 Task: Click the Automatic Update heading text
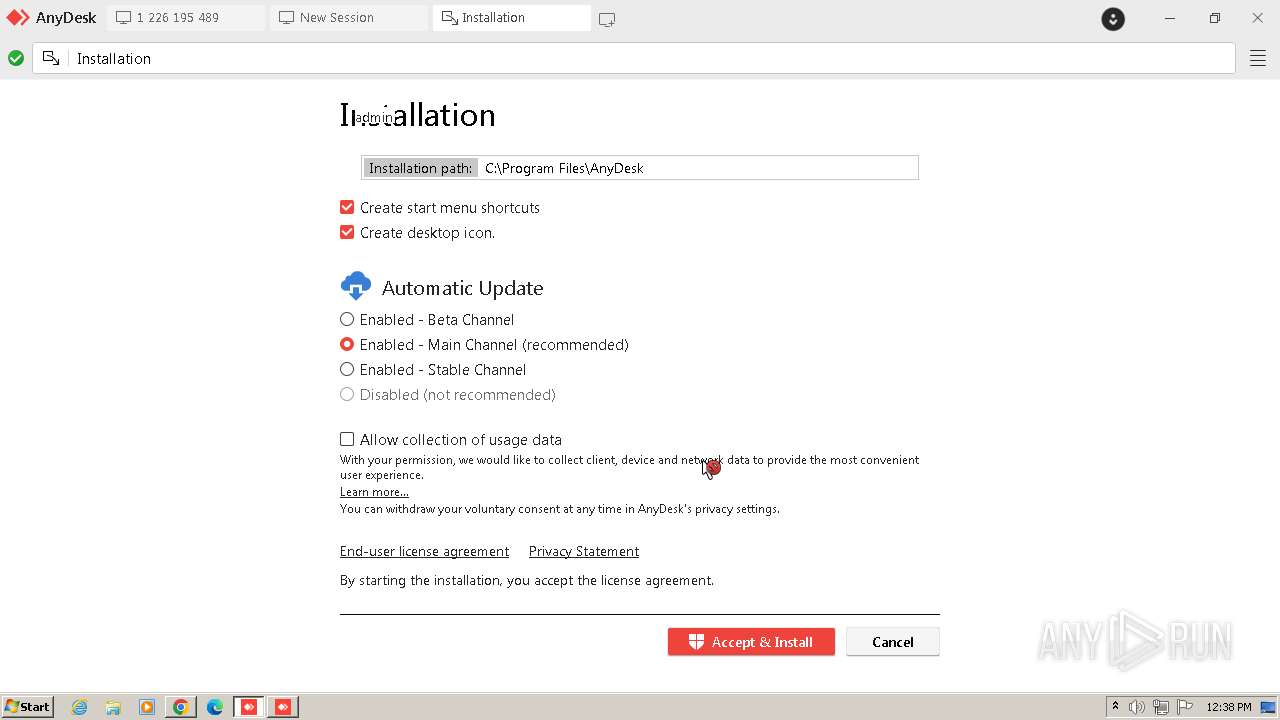click(462, 288)
